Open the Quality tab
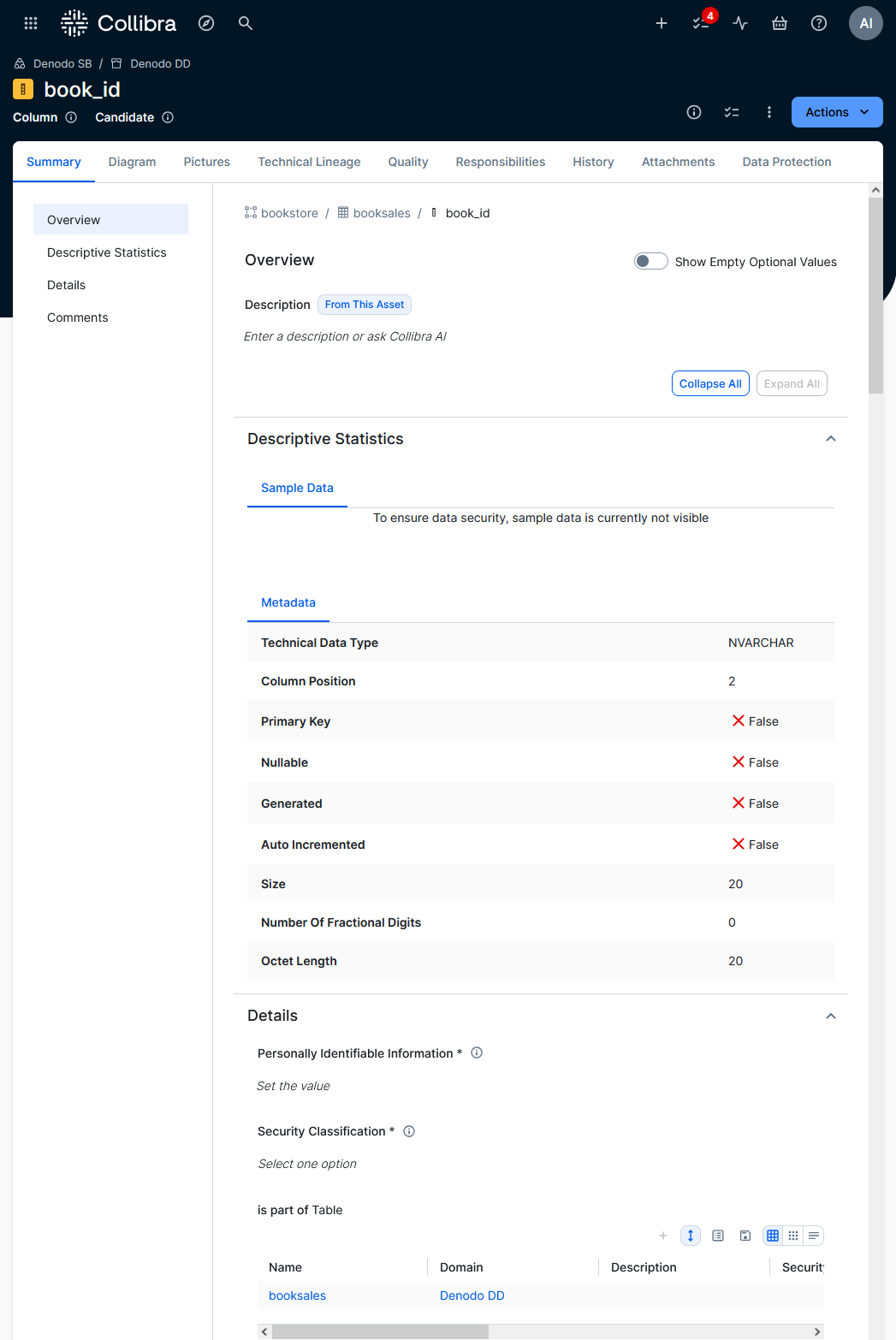The width and height of the screenshot is (896, 1340). [408, 162]
